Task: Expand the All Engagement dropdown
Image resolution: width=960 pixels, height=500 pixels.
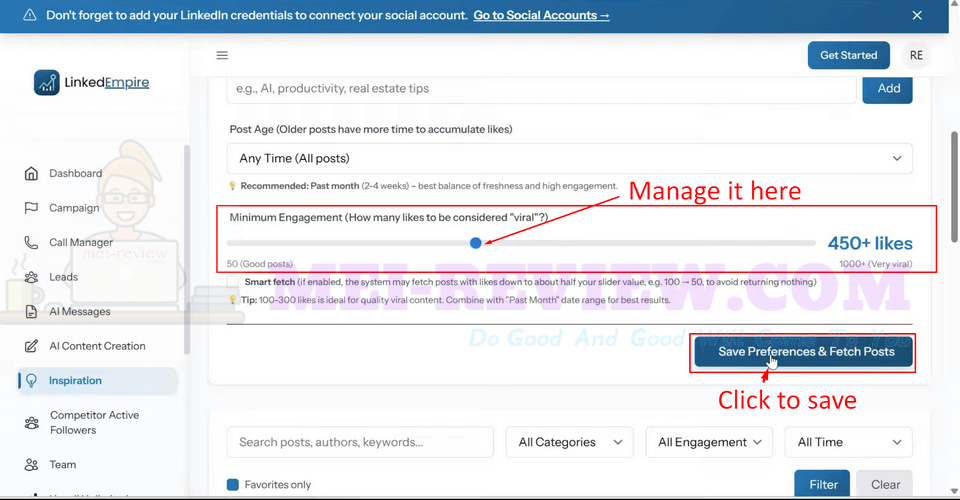Action: [709, 442]
